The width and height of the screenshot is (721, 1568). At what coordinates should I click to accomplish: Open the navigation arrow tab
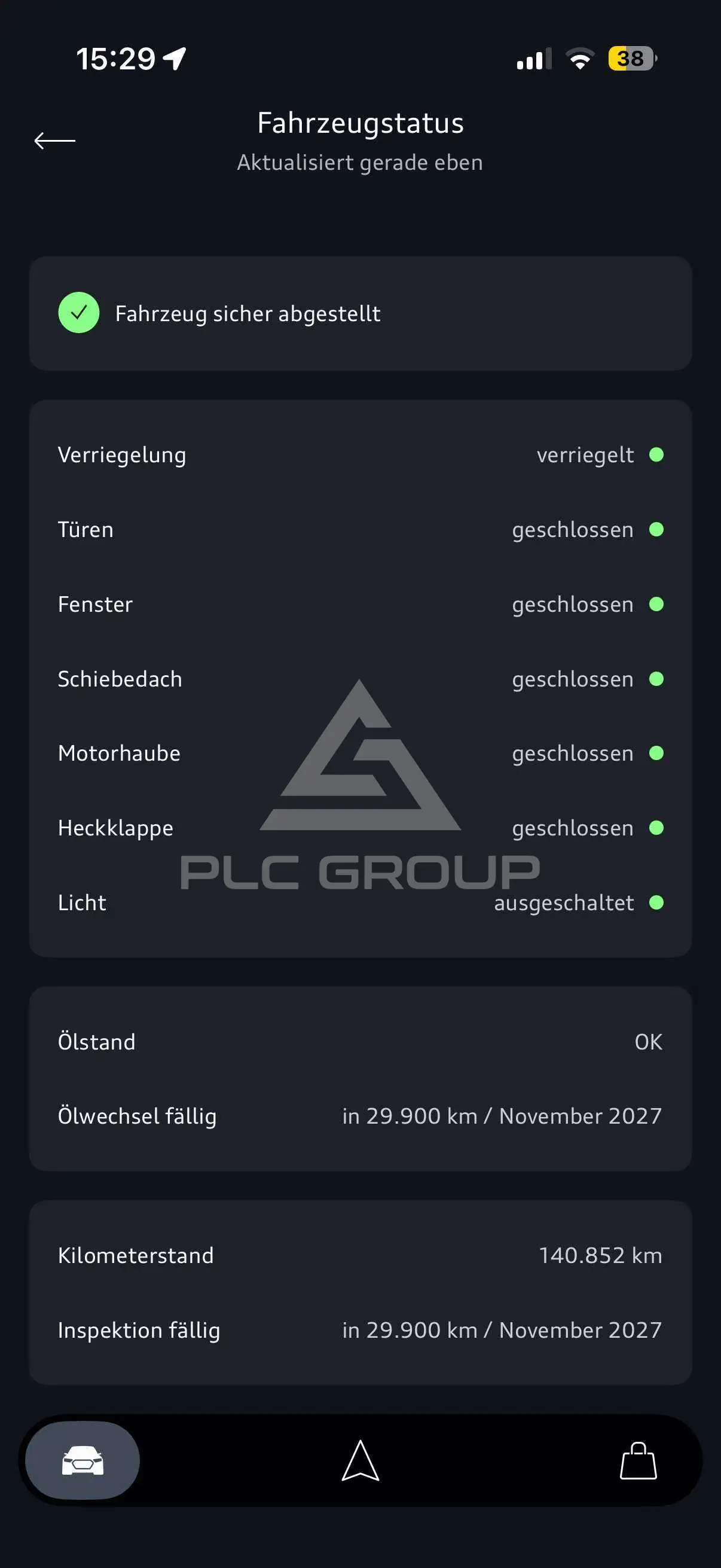[x=360, y=1460]
